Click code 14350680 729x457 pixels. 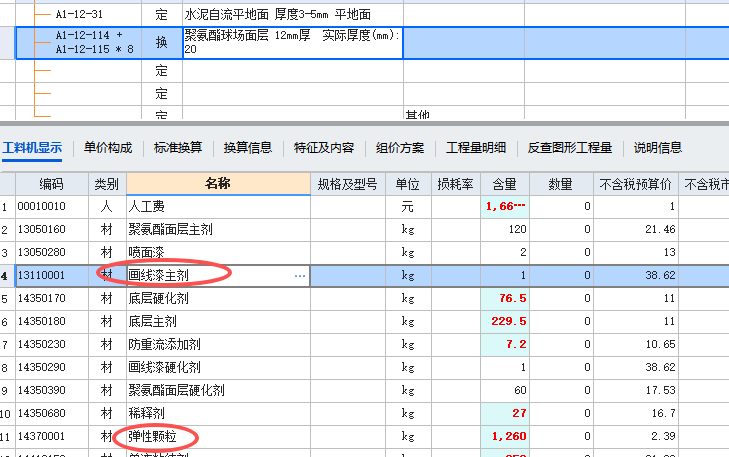coord(41,413)
